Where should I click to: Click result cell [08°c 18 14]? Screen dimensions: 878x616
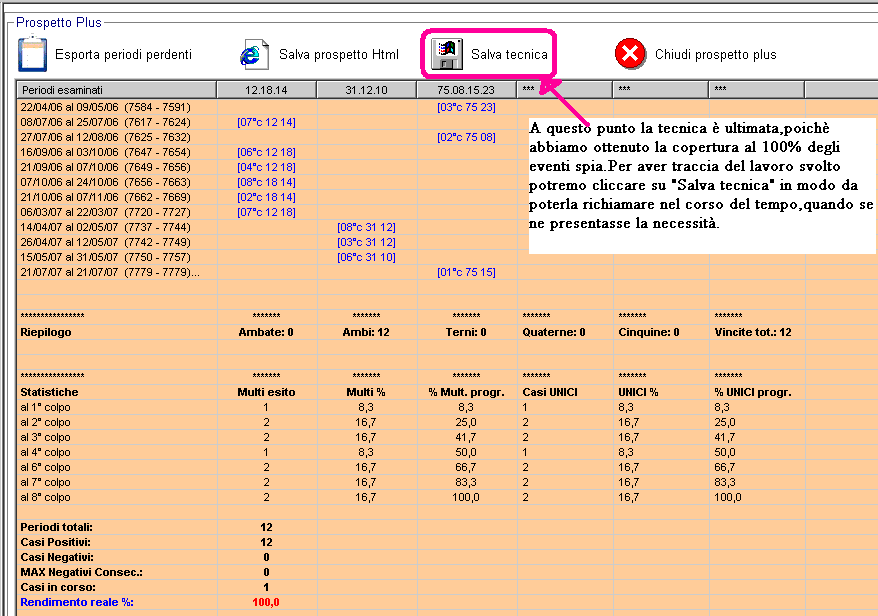click(x=267, y=182)
